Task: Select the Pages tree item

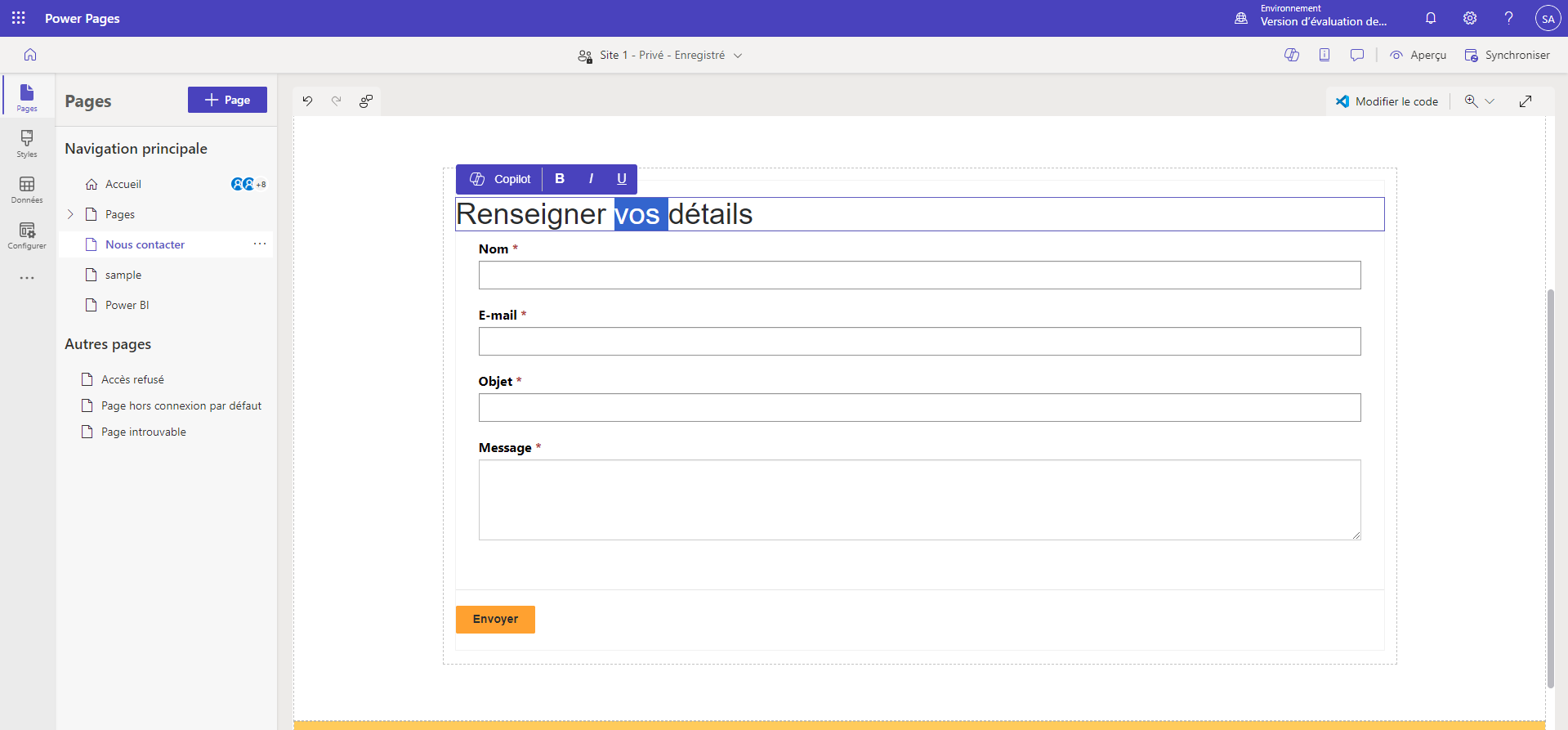Action: coord(120,214)
